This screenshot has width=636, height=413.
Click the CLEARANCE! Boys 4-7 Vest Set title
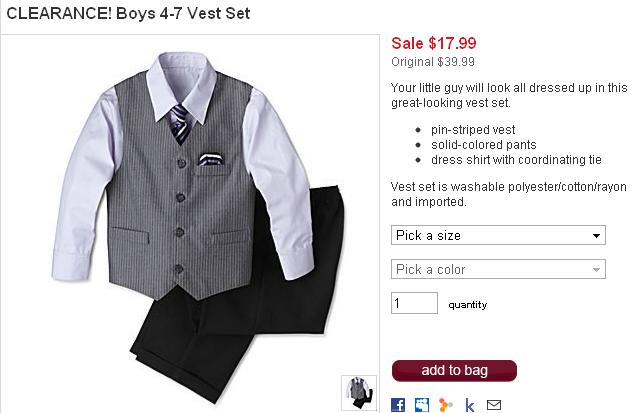point(128,13)
